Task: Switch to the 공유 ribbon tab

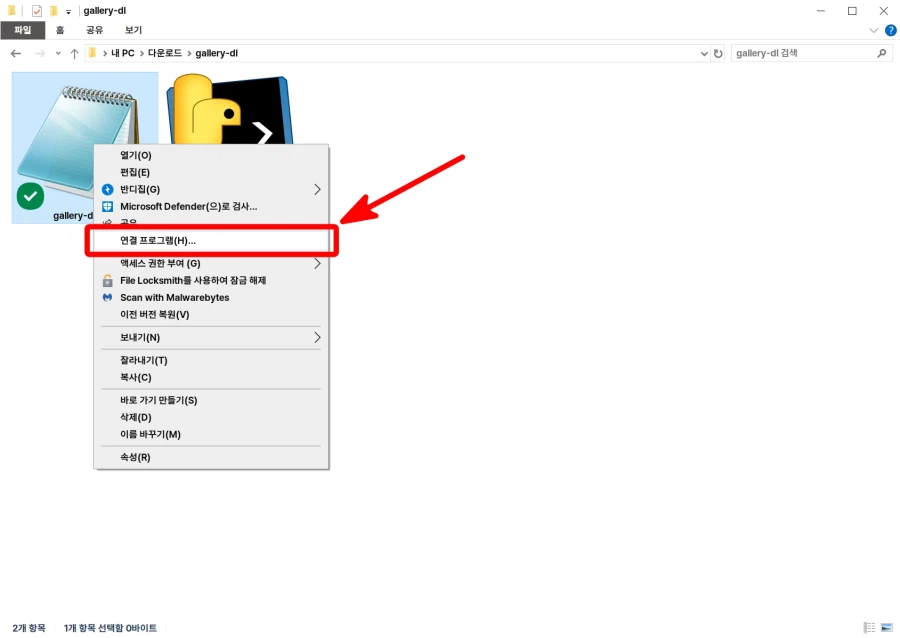Action: (94, 30)
